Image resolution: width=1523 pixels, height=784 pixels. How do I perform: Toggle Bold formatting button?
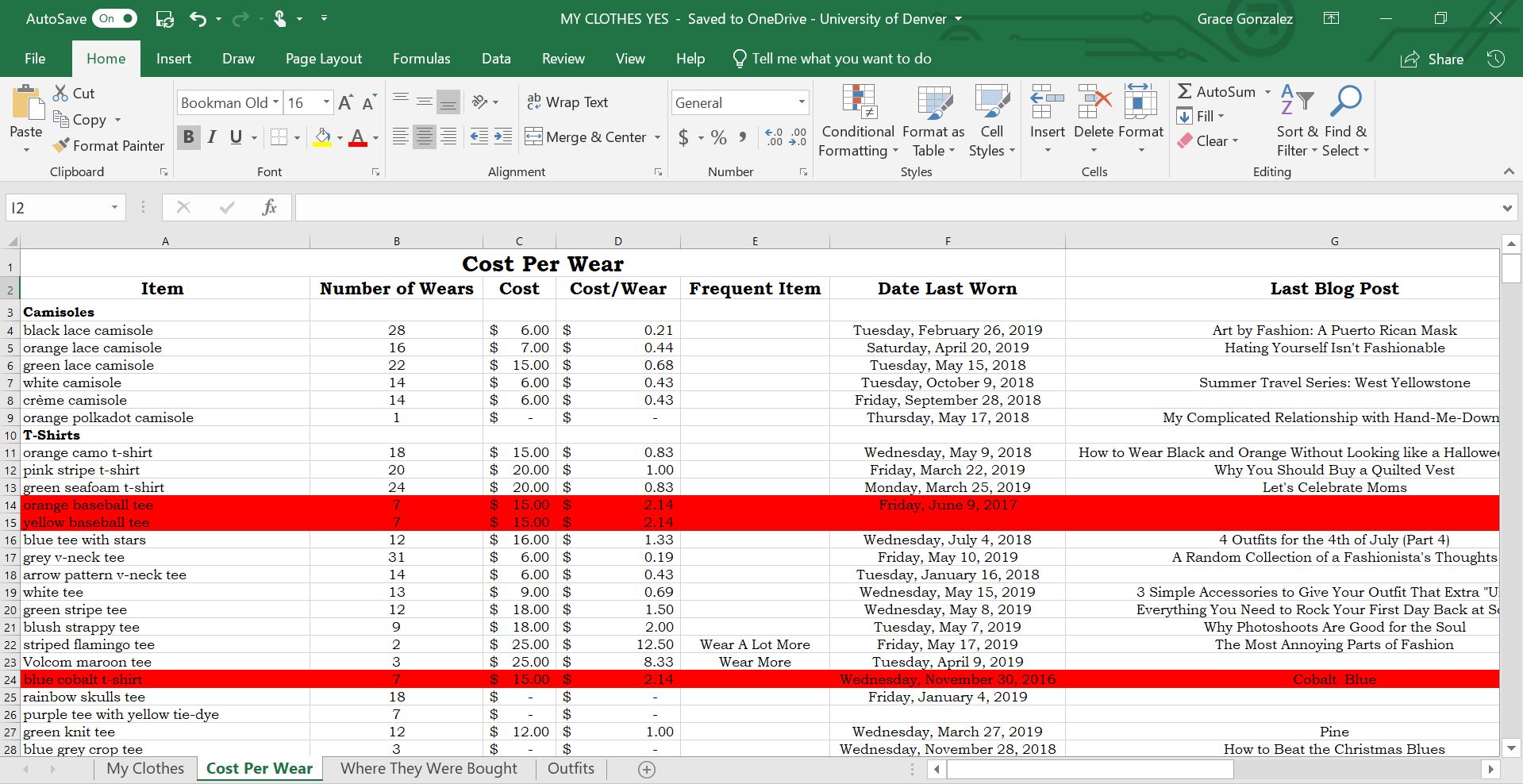tap(188, 137)
